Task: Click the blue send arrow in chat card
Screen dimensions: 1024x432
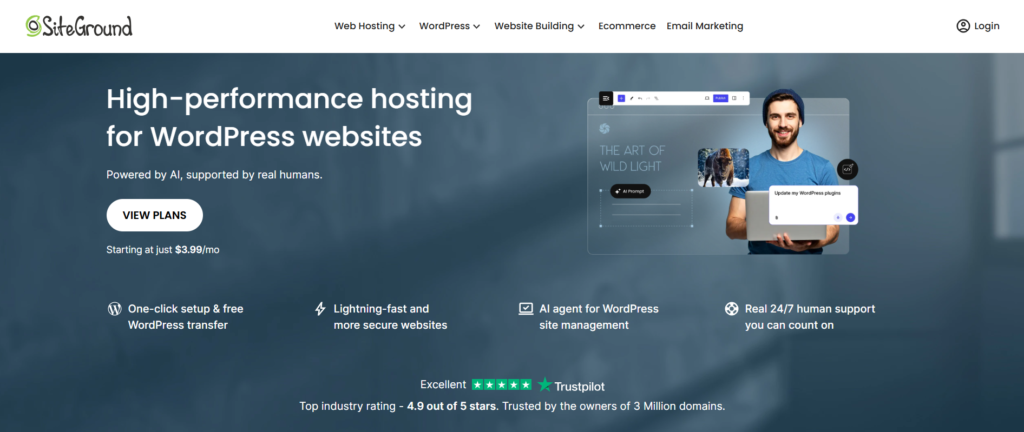Action: point(850,217)
